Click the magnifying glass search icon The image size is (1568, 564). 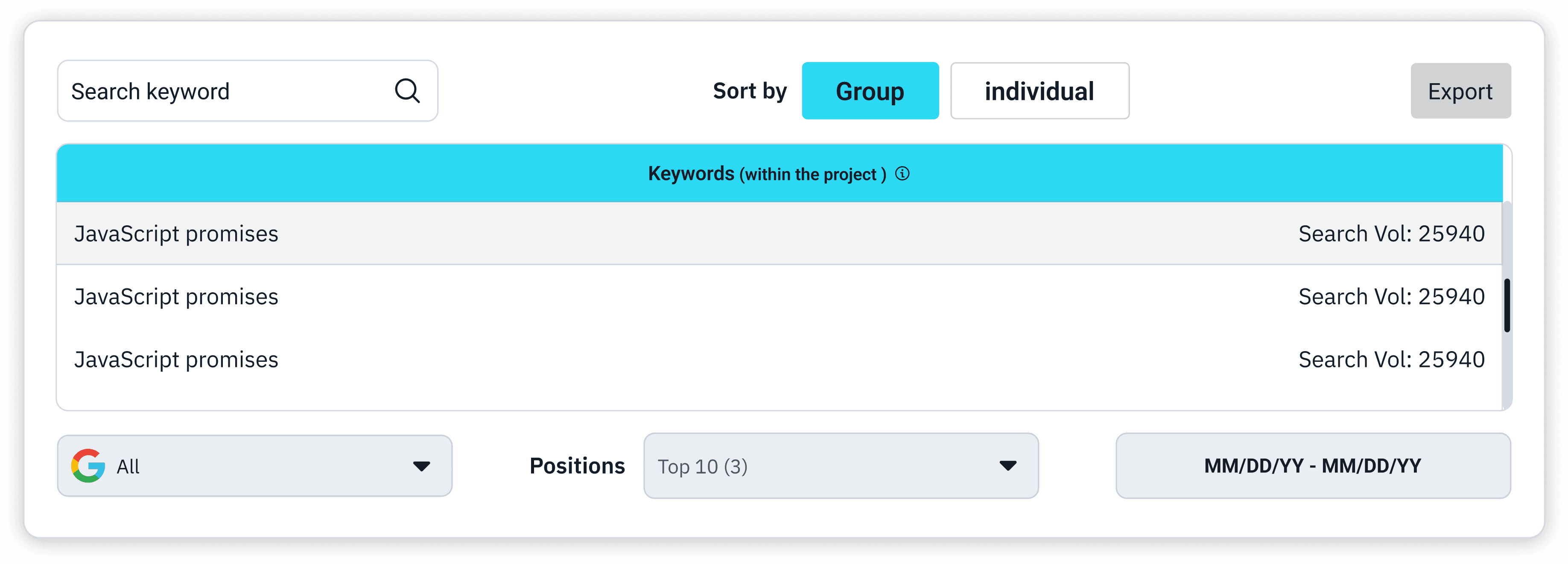(406, 91)
